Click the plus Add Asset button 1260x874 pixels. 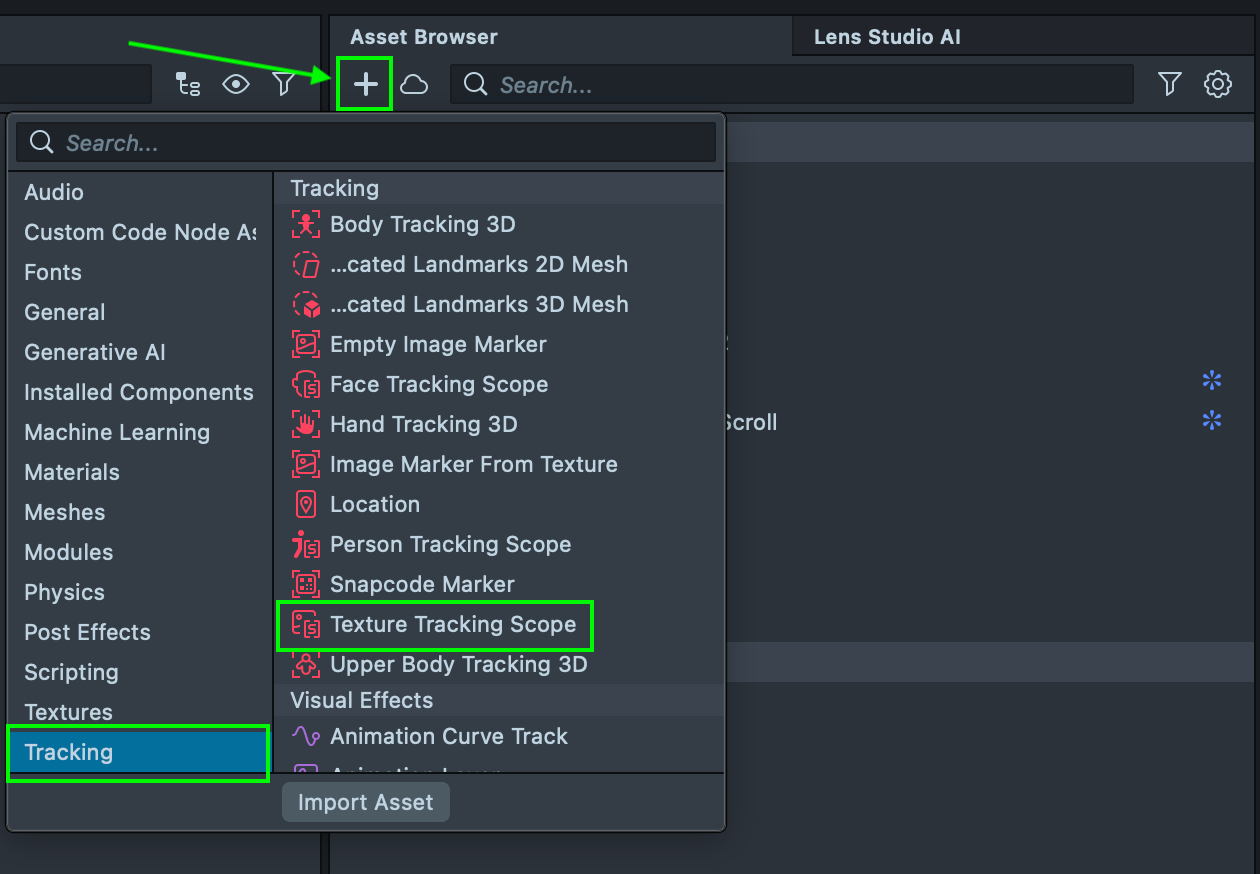coord(365,85)
